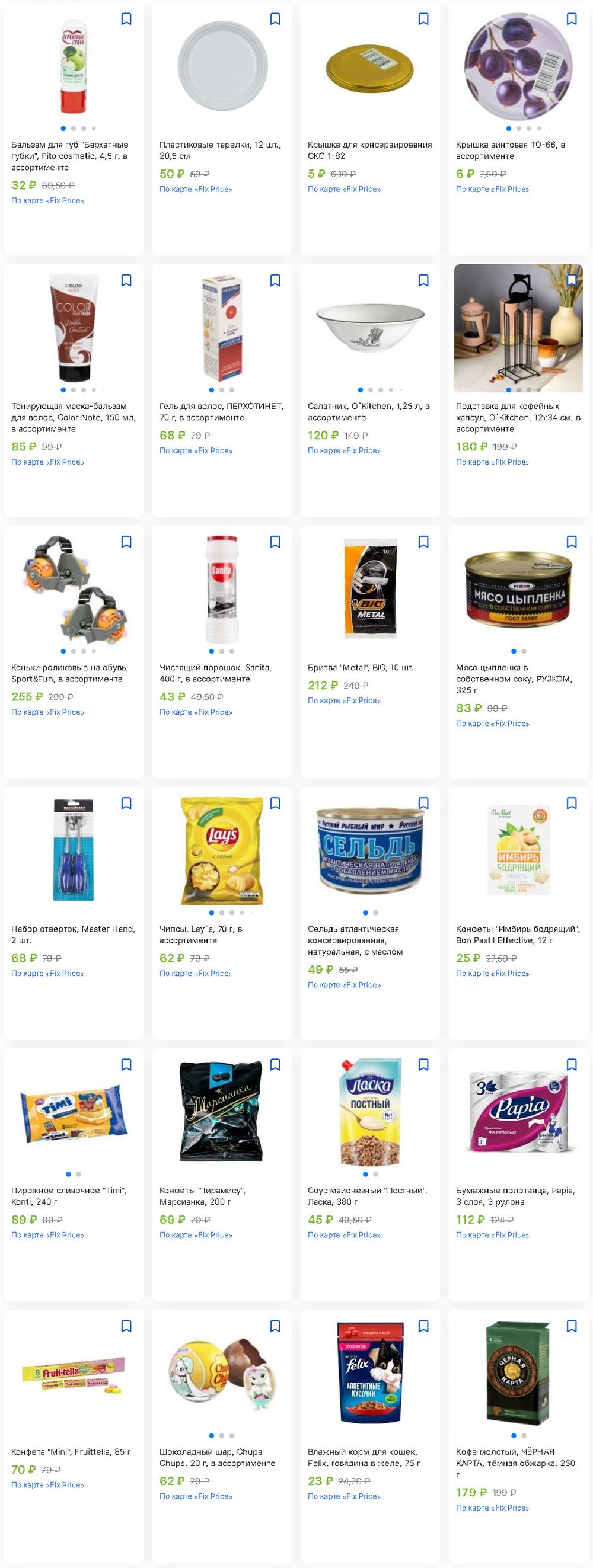Switch to second photo of Мясо цыпленка

[x=524, y=651]
